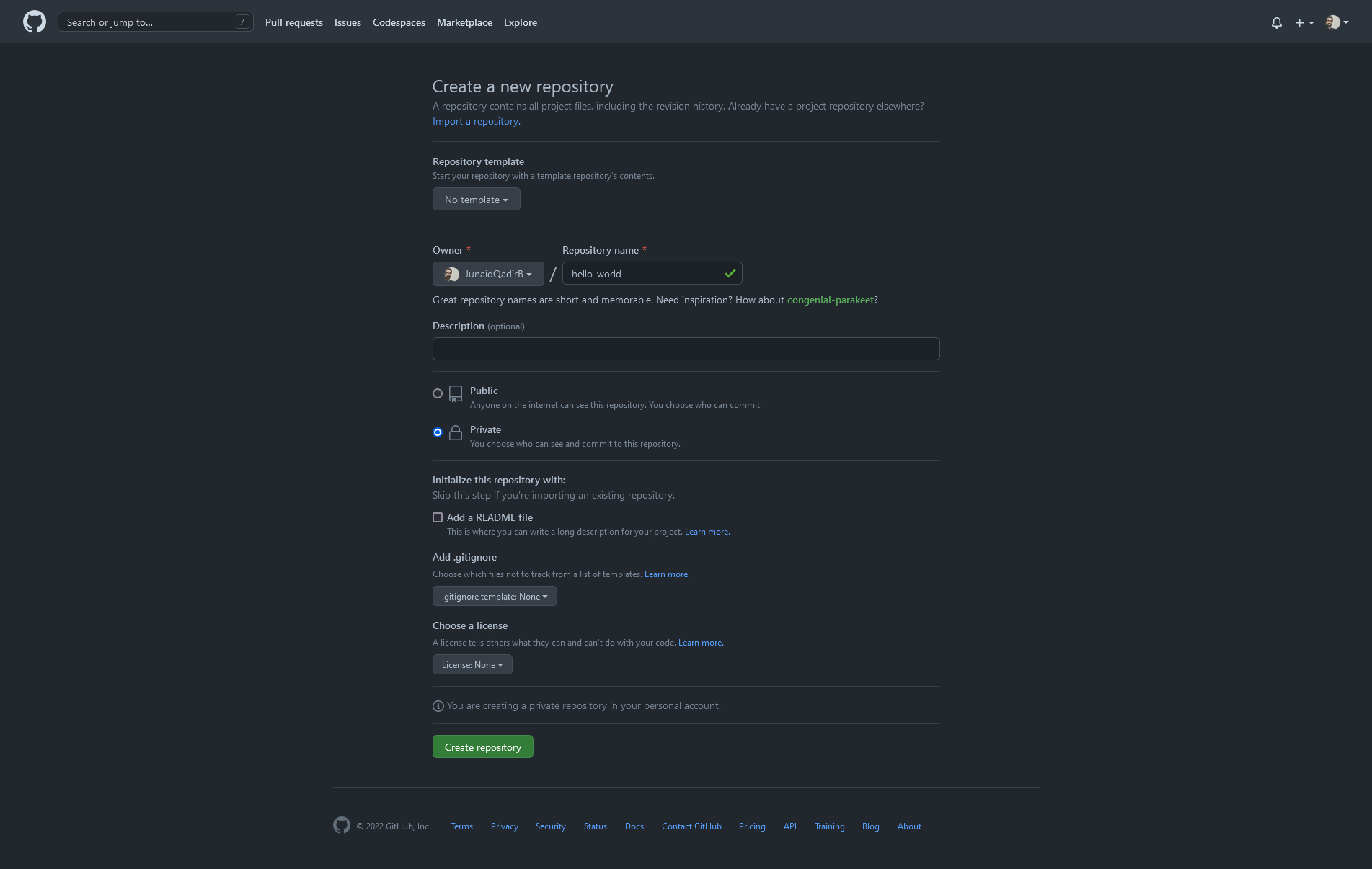
Task: Expand the .gitignore template dropdown
Action: click(495, 597)
